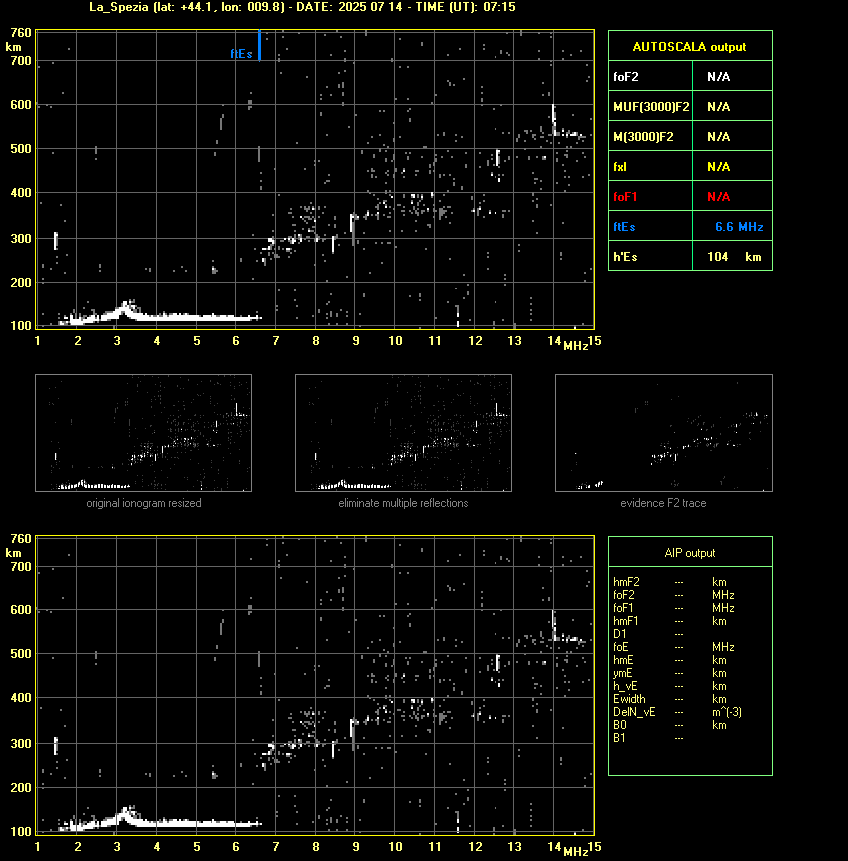Click the red foF1 label in AUTOSCALA table

pyautogui.click(x=625, y=197)
